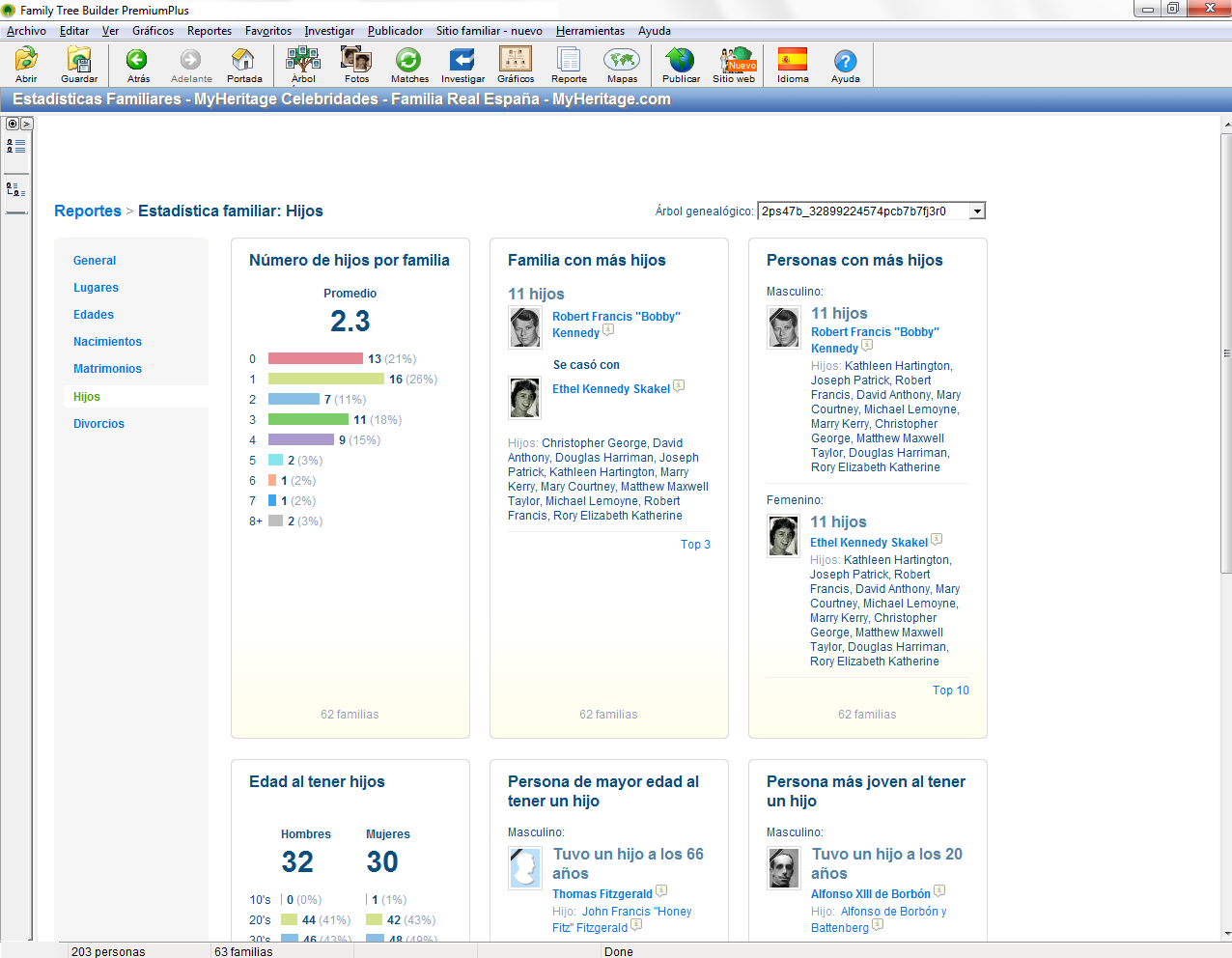Click John Francis "Honey Fitz" Fitzgerald link
The width and height of the screenshot is (1232, 958).
[622, 919]
